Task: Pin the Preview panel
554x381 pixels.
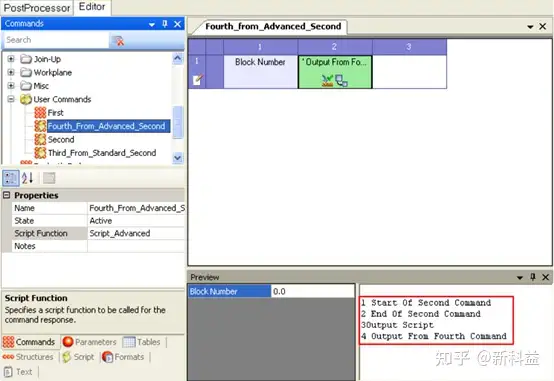Action: pyautogui.click(x=533, y=277)
